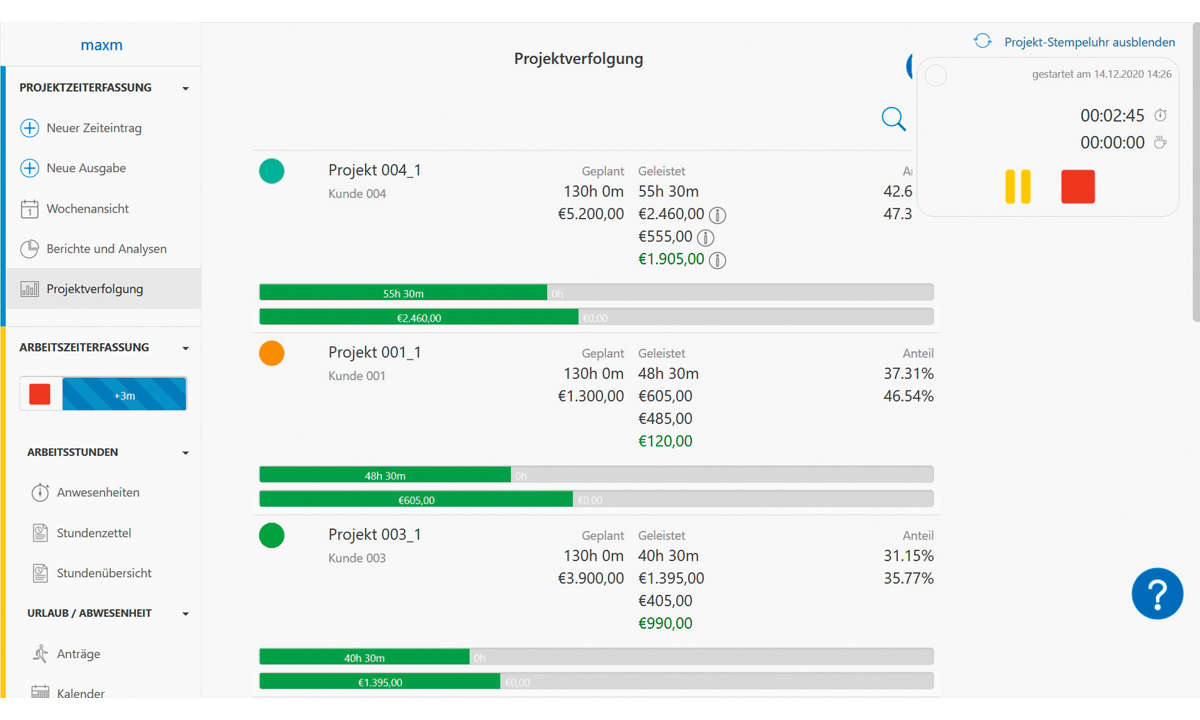The height and width of the screenshot is (720, 1200).
Task: Collapse the Arbeitsstunden section
Action: (186, 453)
